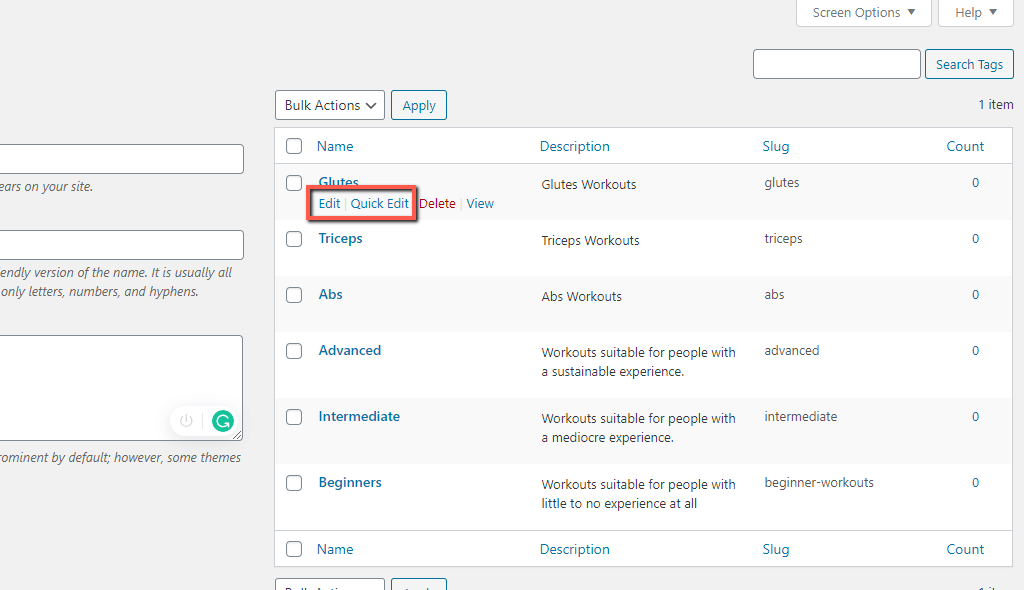
Task: Focus the tag name input field on left
Action: point(121,159)
